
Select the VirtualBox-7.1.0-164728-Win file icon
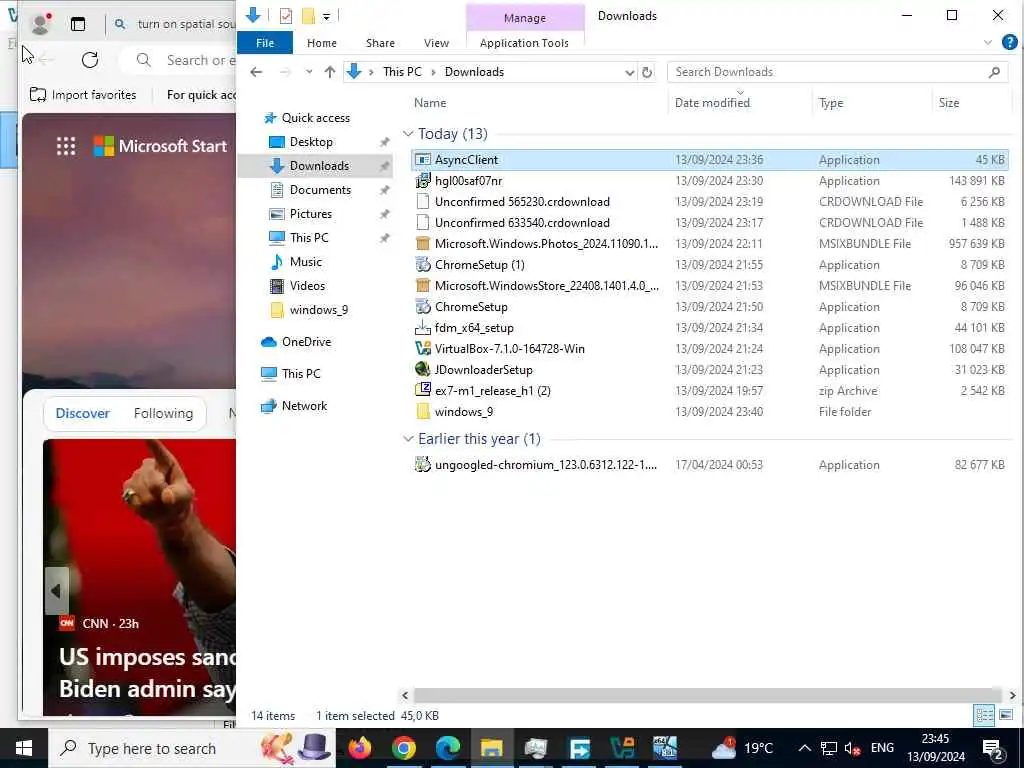pyautogui.click(x=423, y=349)
